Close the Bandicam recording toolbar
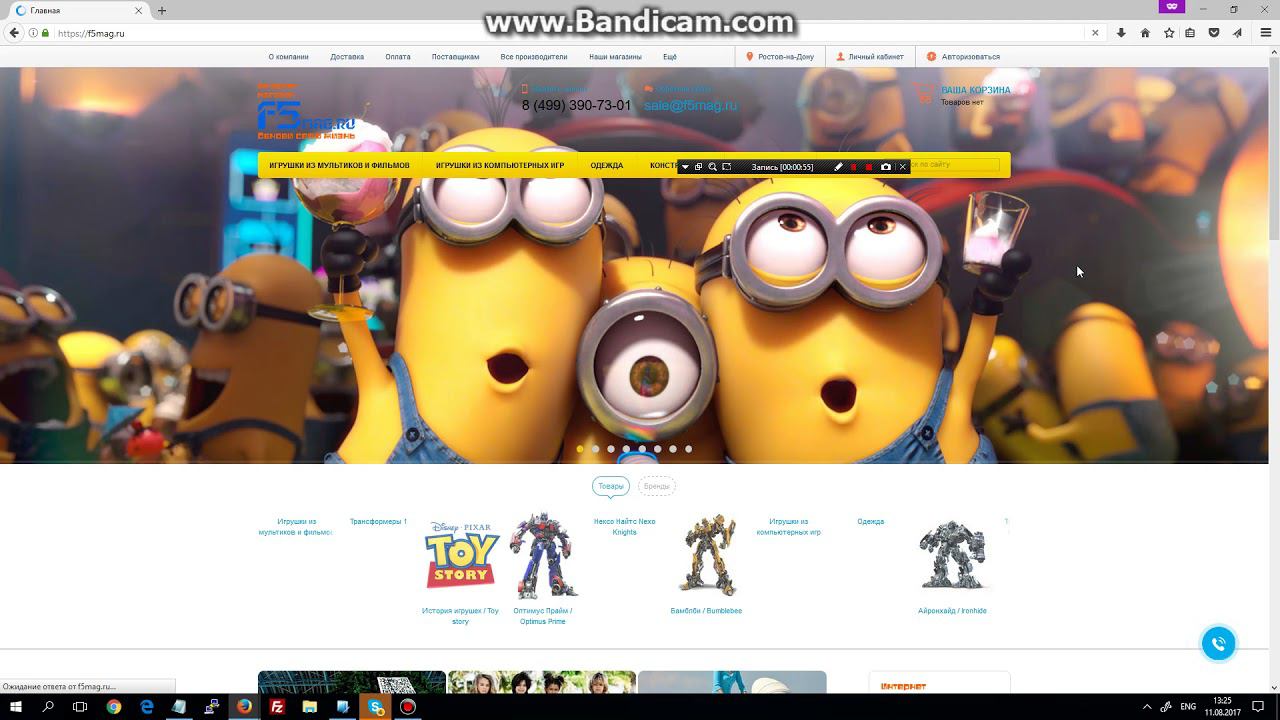The height and width of the screenshot is (720, 1280). (903, 167)
